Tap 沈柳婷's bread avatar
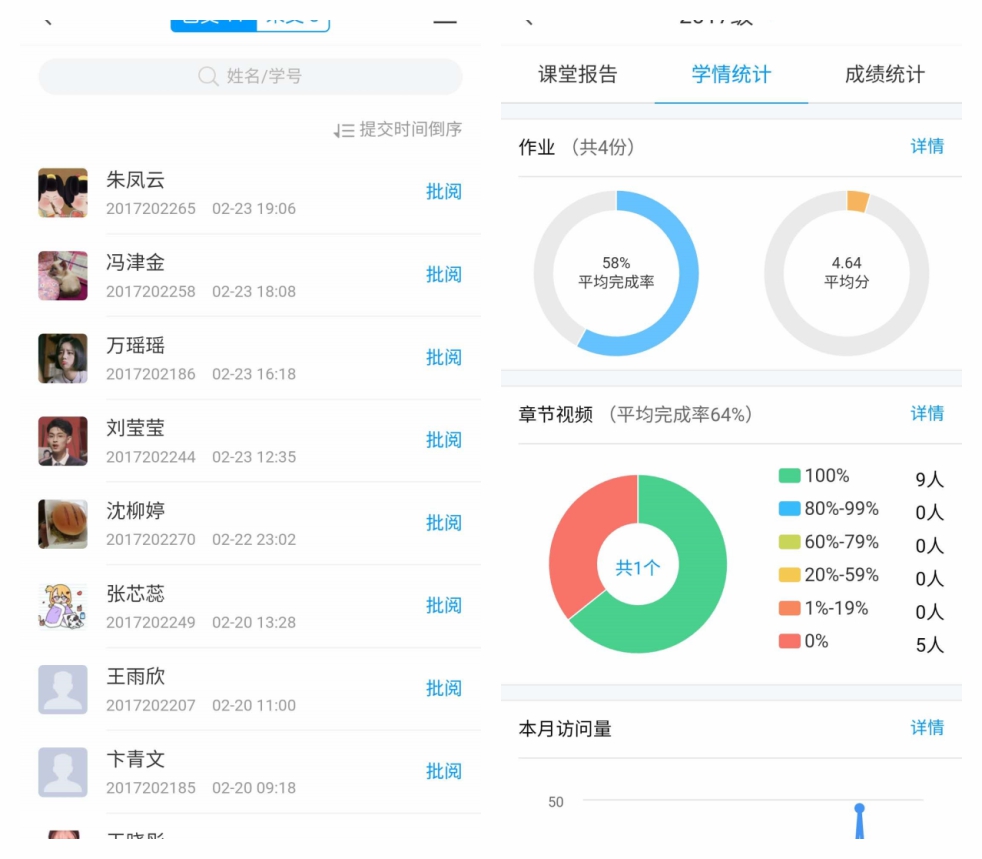 click(63, 524)
